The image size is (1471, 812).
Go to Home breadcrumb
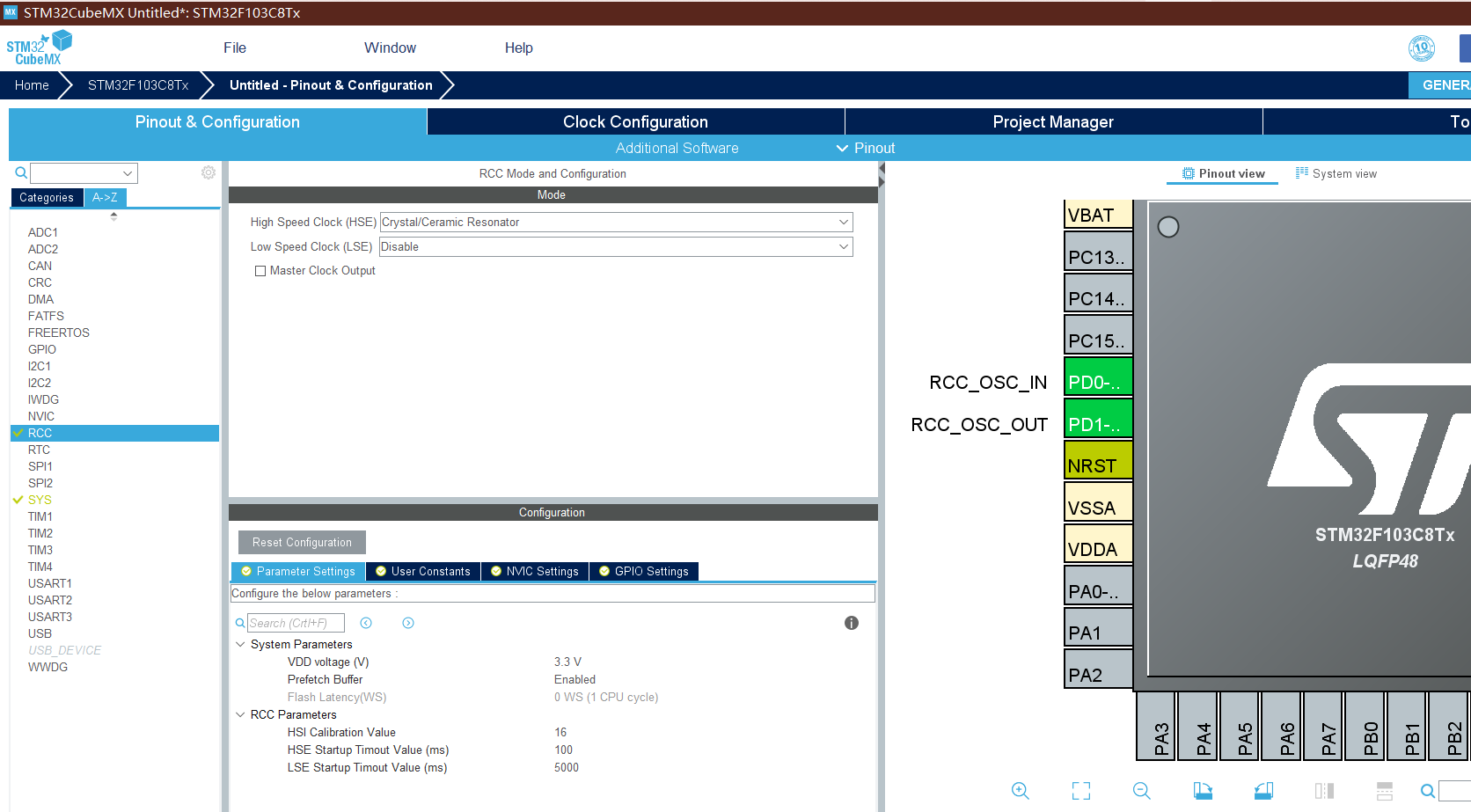tap(32, 85)
